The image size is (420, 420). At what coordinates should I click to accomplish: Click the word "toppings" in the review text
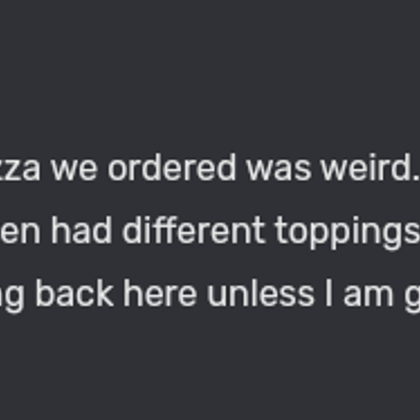347,233
